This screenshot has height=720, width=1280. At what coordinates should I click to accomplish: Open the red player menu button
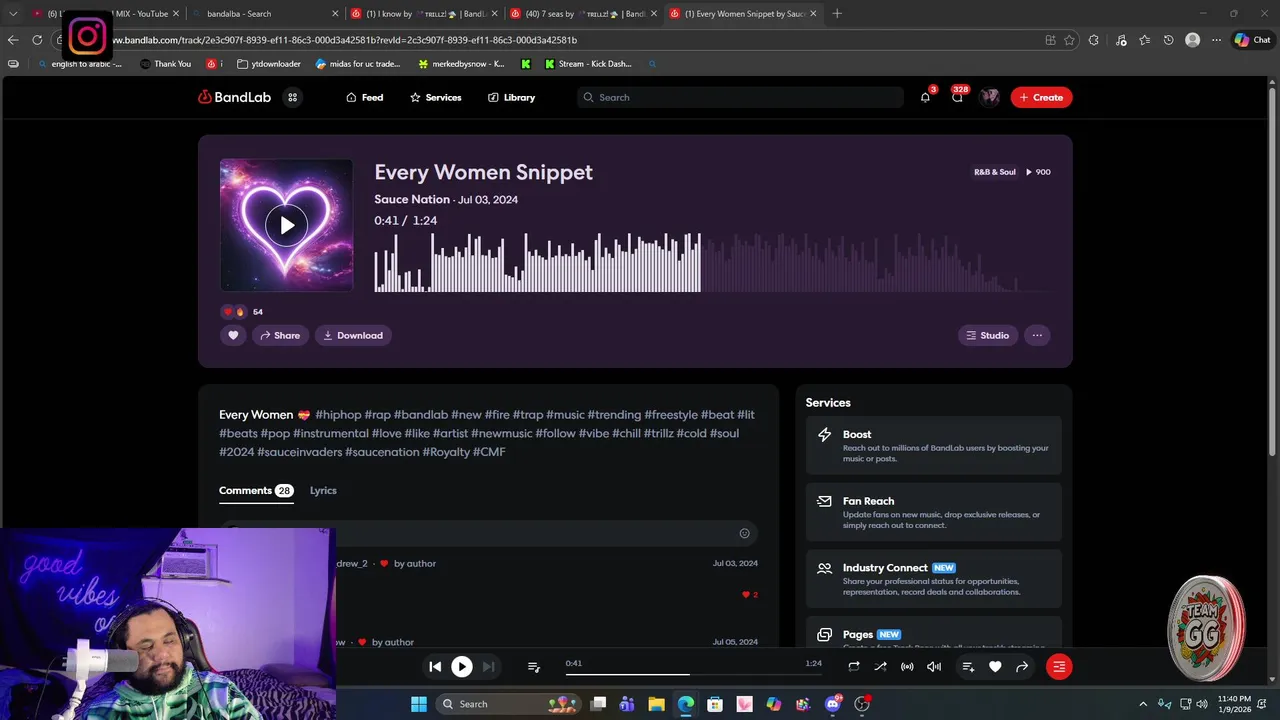[x=1059, y=666]
